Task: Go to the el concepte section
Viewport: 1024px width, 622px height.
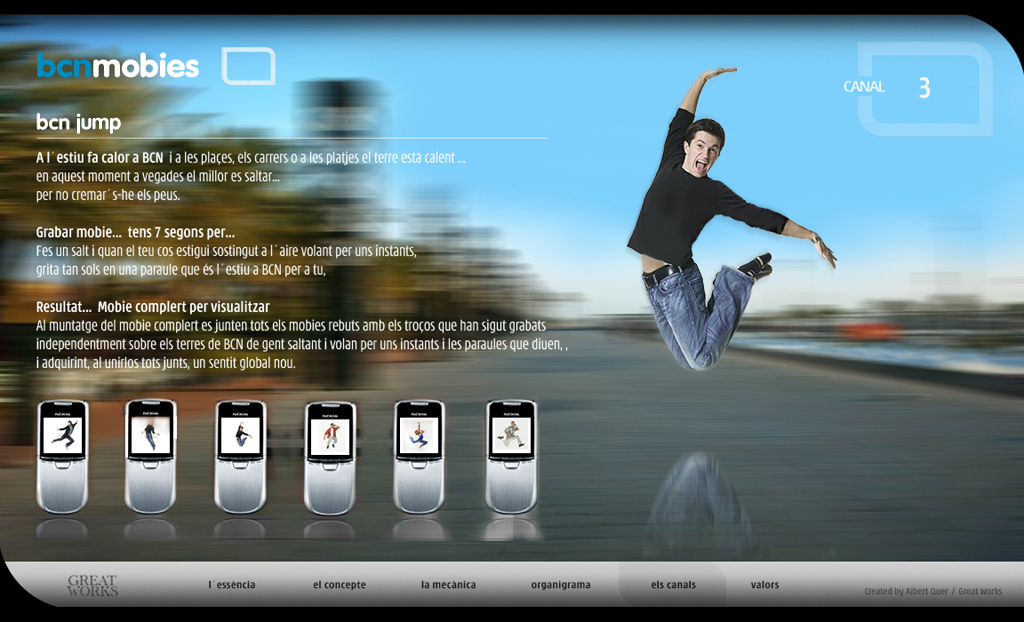Action: (339, 585)
